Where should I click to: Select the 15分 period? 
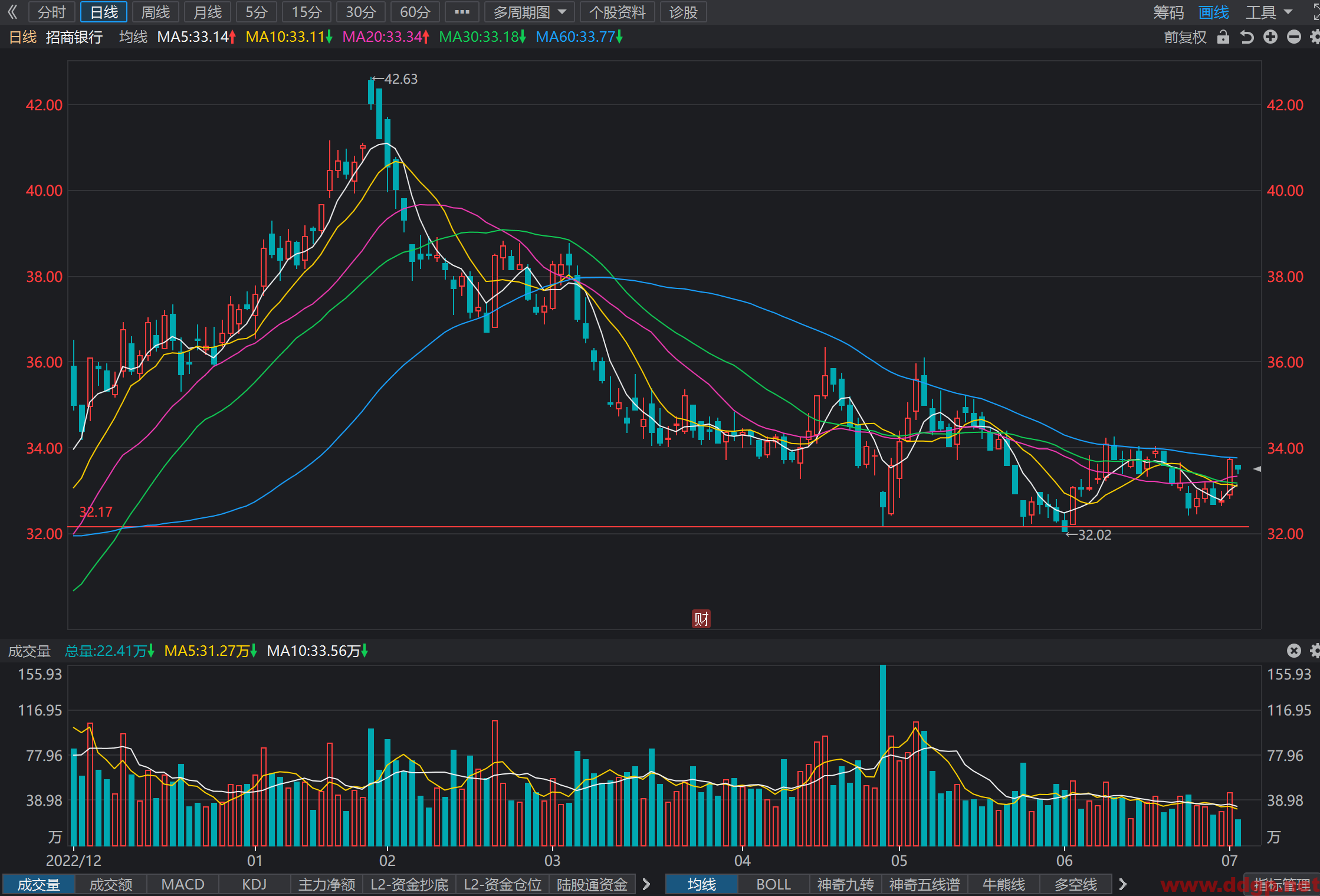coord(307,12)
